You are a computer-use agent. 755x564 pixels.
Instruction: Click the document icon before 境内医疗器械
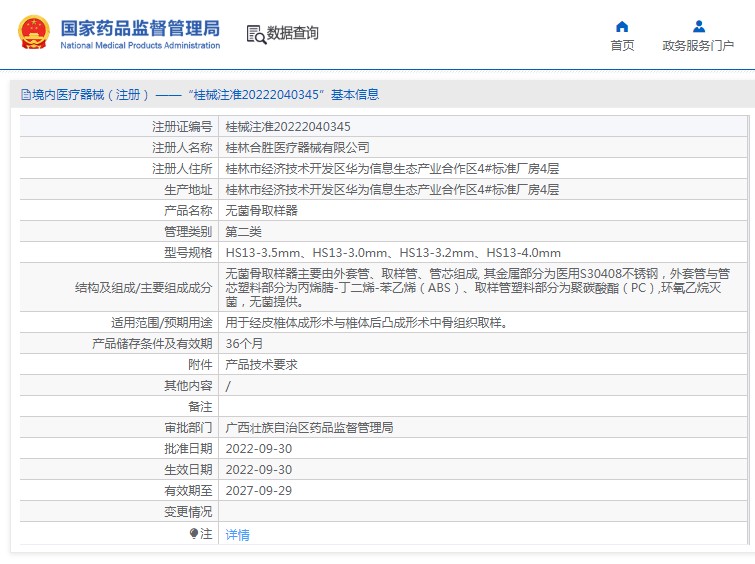(x=26, y=94)
